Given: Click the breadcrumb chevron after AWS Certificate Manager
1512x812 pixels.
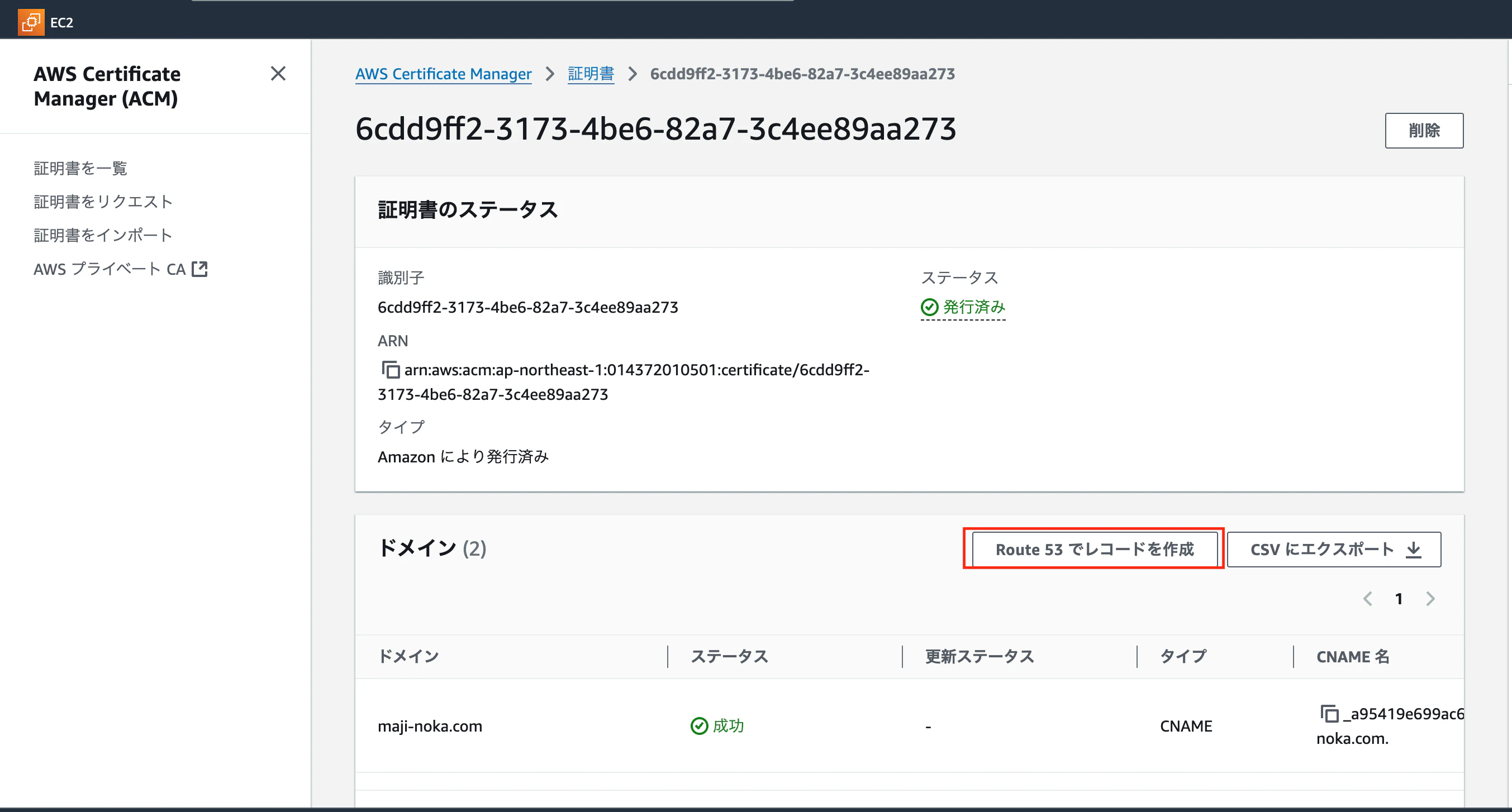Looking at the screenshot, I should tap(549, 74).
